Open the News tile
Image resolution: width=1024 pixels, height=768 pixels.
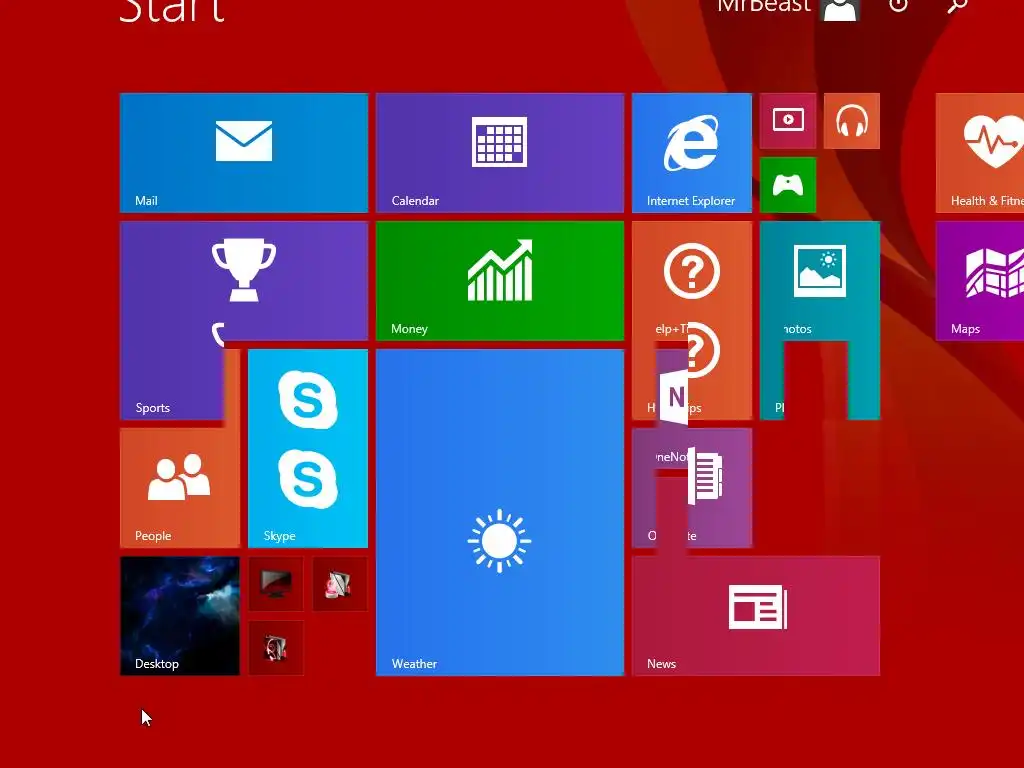click(x=756, y=616)
